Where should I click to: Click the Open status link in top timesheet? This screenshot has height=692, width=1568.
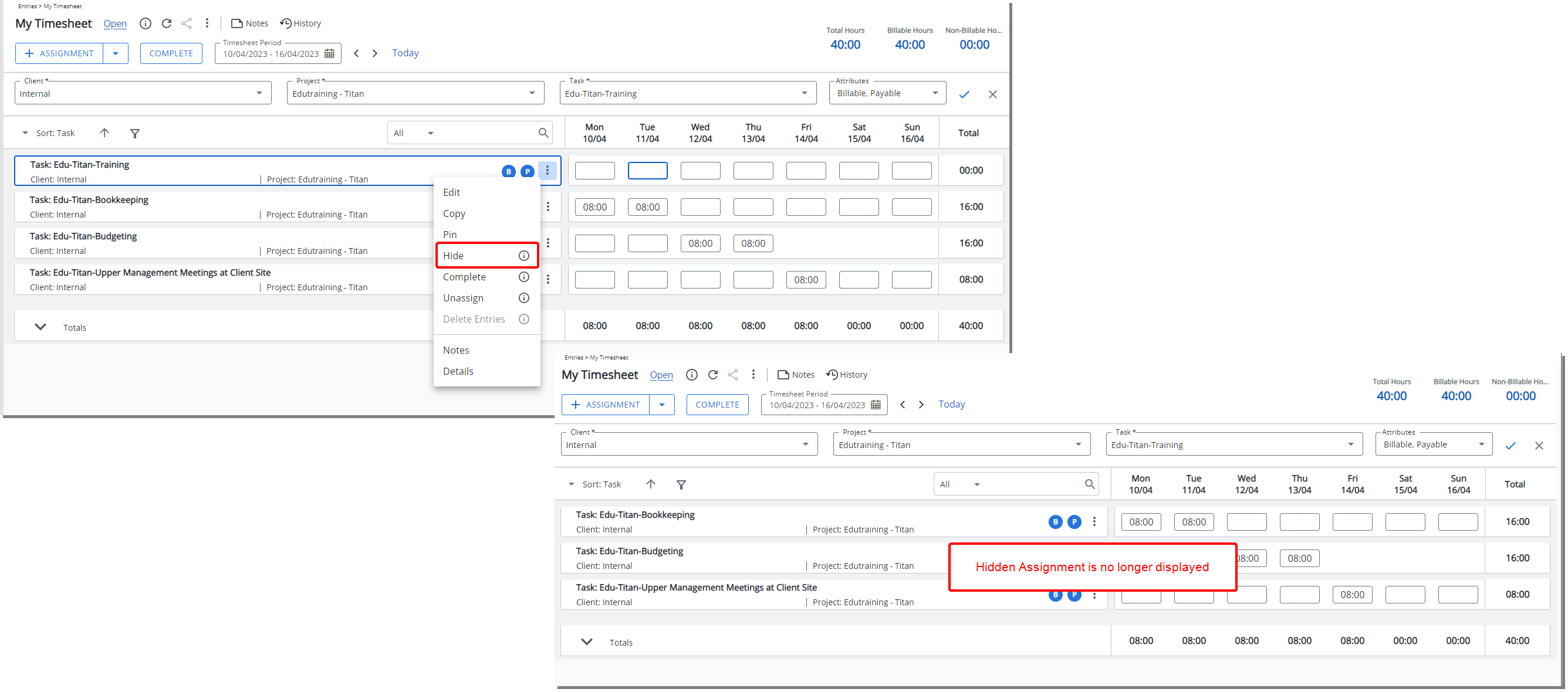tap(115, 23)
